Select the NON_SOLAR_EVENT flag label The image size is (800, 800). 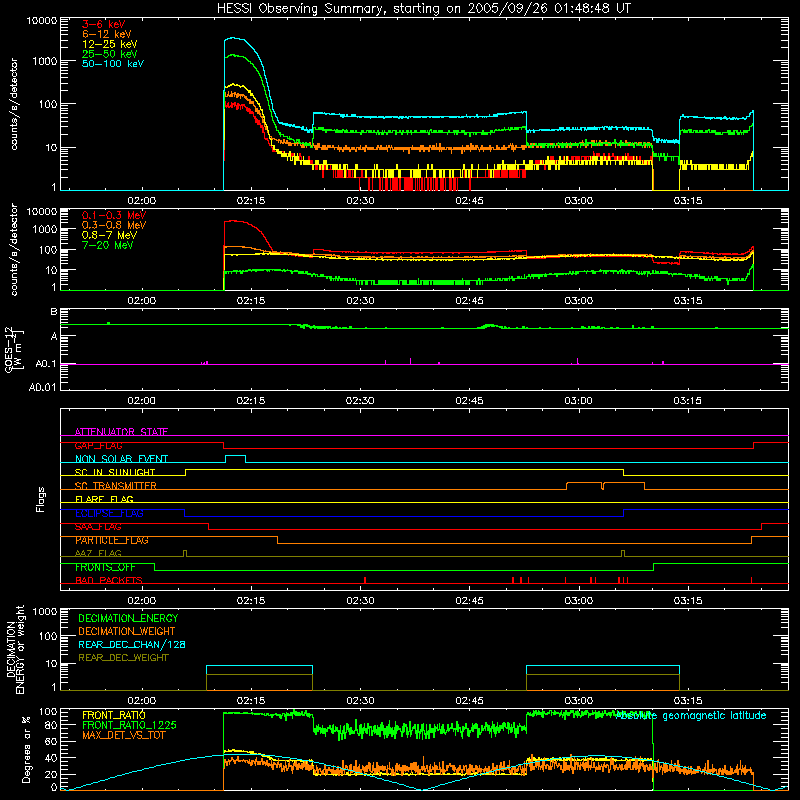click(x=121, y=459)
